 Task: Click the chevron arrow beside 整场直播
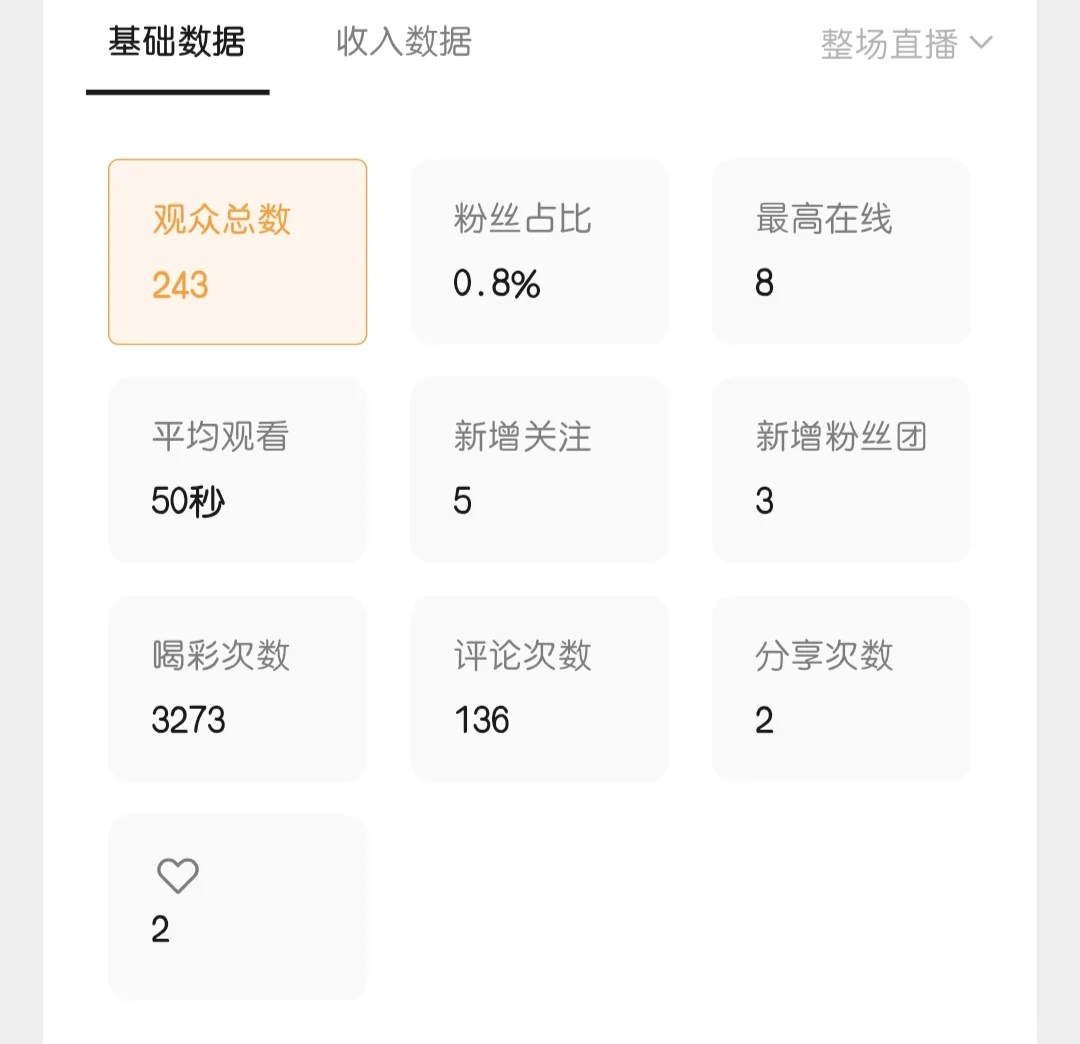981,43
